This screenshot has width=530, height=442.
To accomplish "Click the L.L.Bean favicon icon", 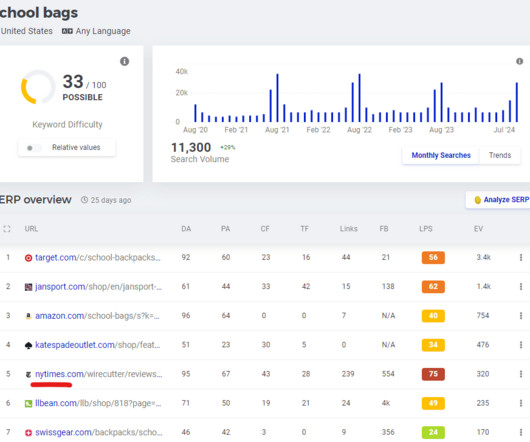I will (x=28, y=403).
